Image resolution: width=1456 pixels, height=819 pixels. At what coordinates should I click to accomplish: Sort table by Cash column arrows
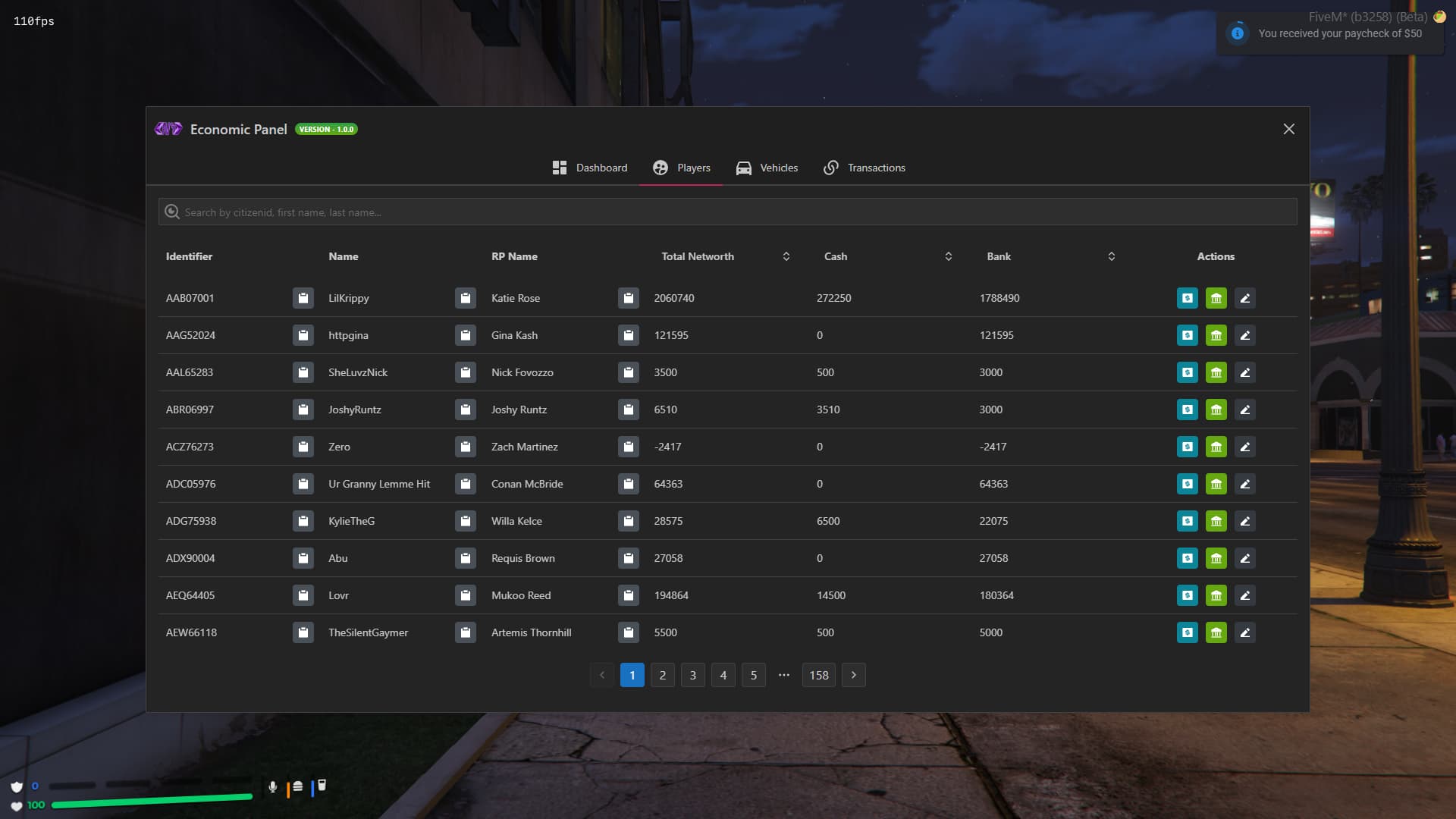click(948, 256)
